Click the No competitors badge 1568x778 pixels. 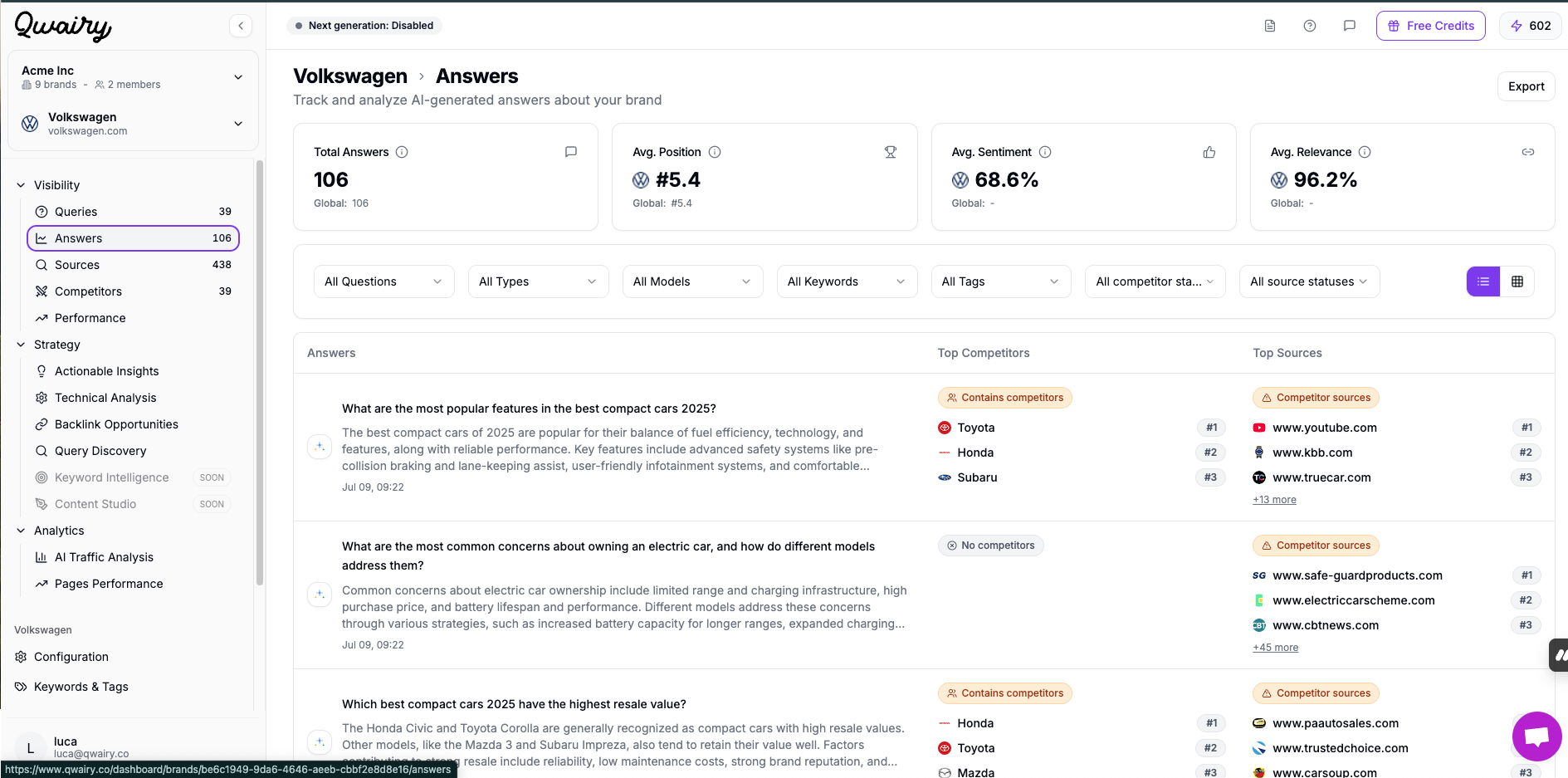point(990,546)
